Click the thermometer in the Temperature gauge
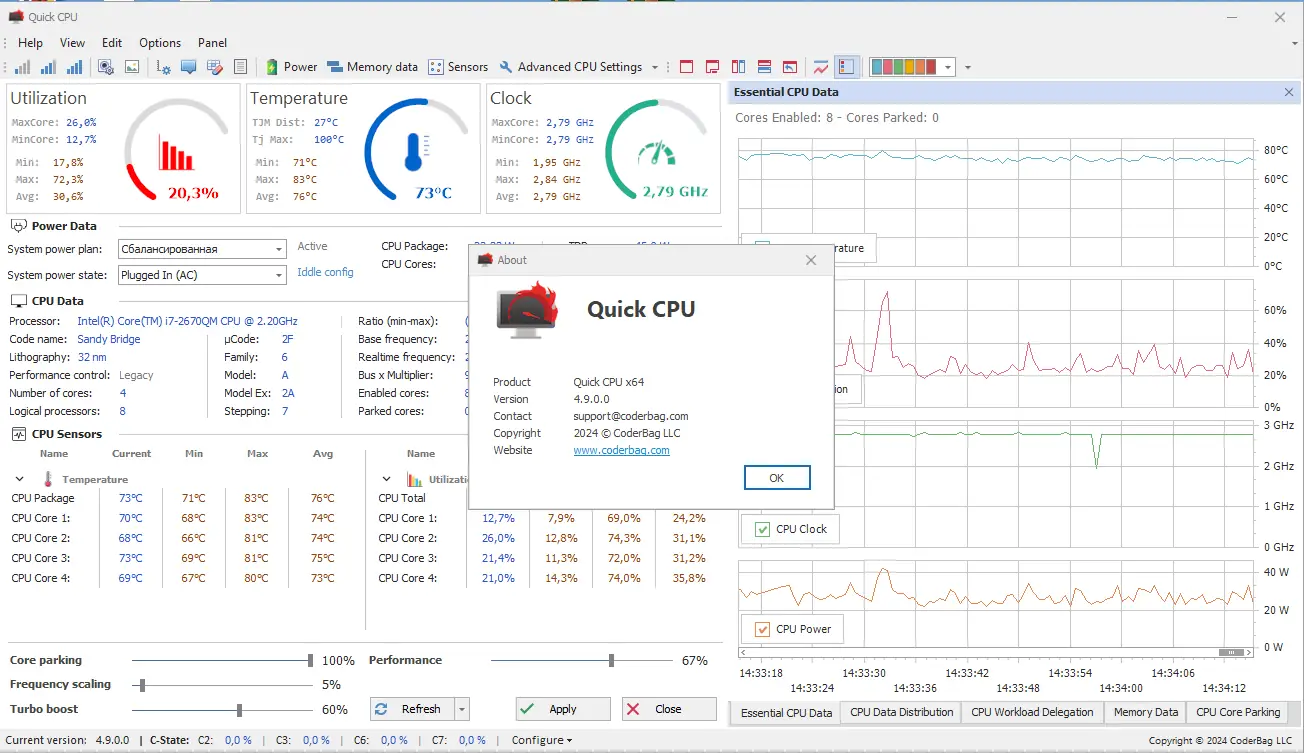This screenshot has width=1304, height=753. tap(415, 152)
